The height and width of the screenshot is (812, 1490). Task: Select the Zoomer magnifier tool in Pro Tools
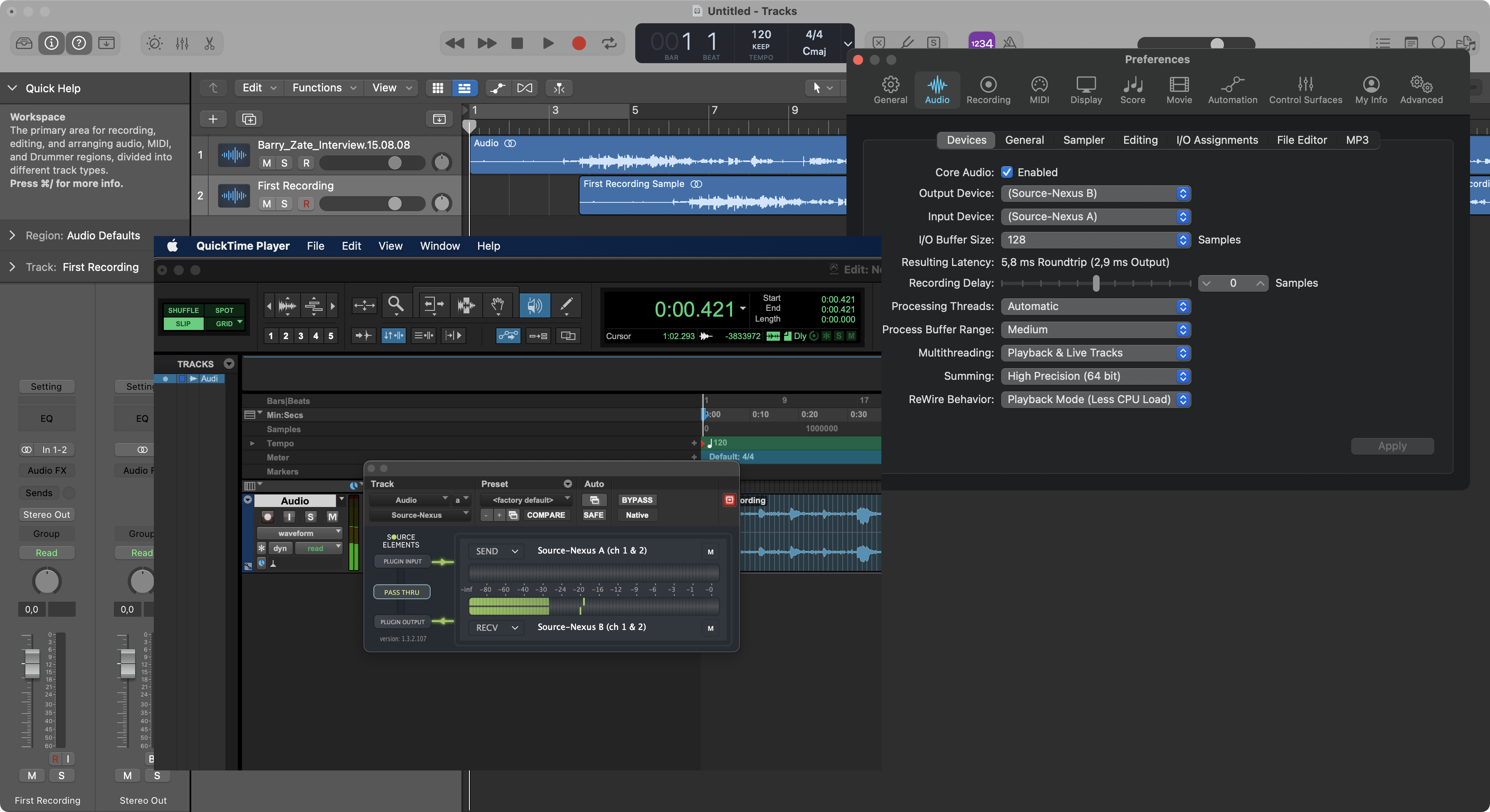point(396,304)
